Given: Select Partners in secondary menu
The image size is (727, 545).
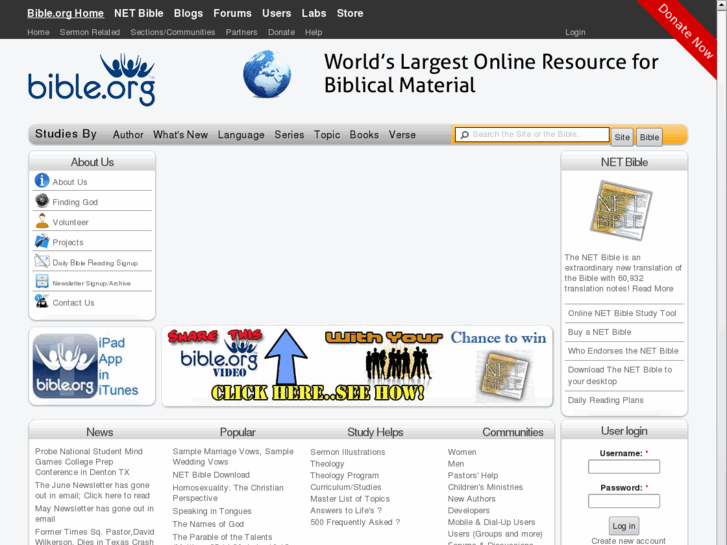Looking at the screenshot, I should tap(241, 32).
